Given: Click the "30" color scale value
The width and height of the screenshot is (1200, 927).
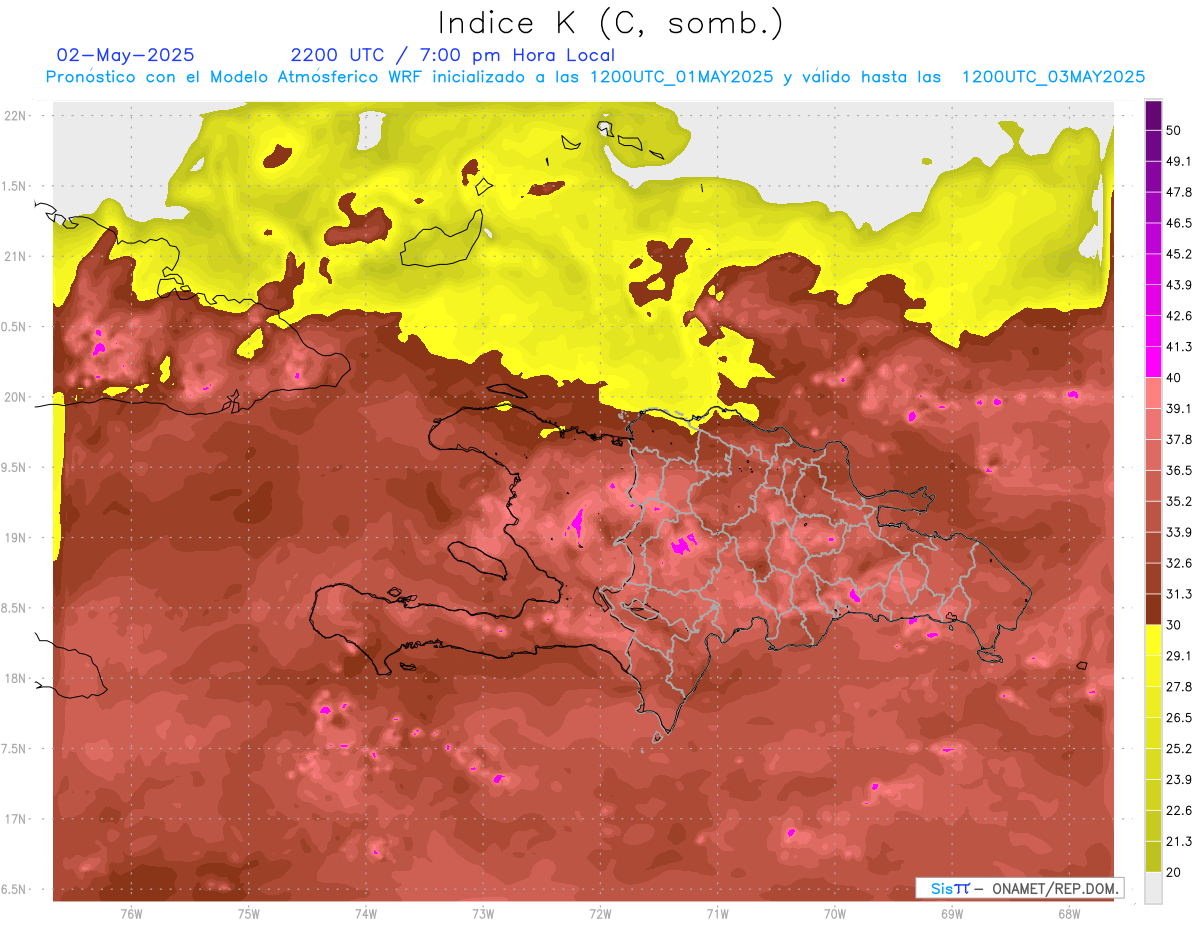Looking at the screenshot, I should (x=1174, y=625).
